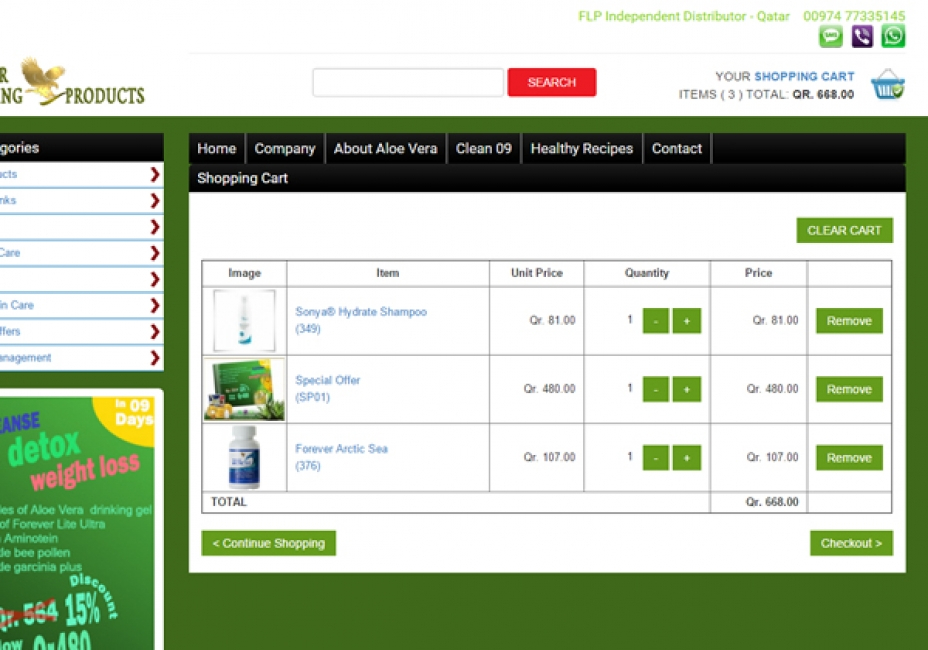The image size is (928, 650).
Task: Open the About Aloe Vera menu
Action: [x=385, y=149]
